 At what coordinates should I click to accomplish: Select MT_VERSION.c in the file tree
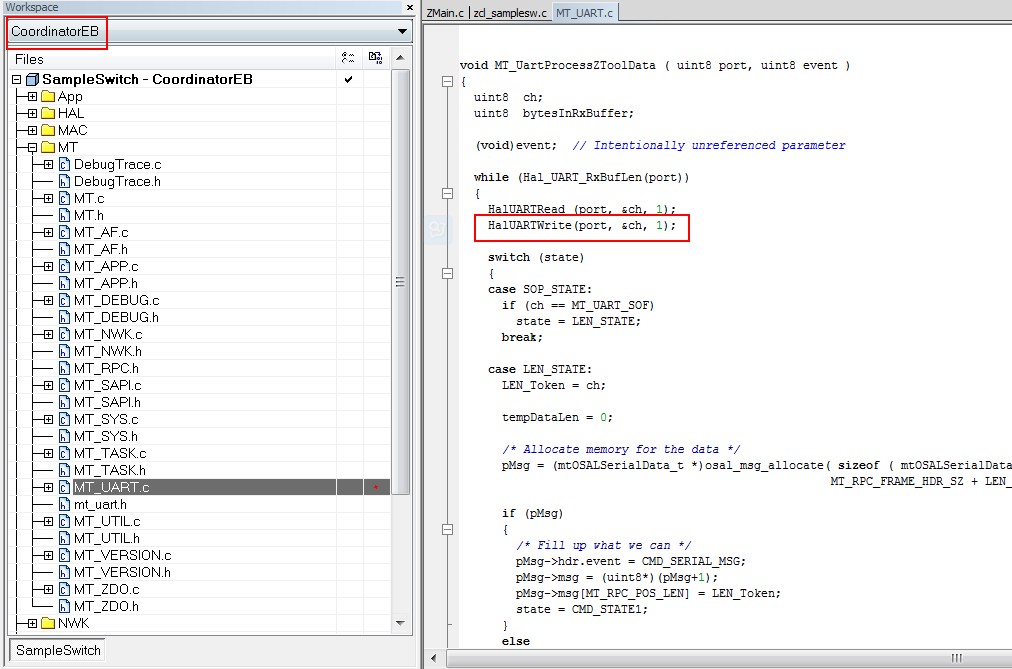click(123, 555)
